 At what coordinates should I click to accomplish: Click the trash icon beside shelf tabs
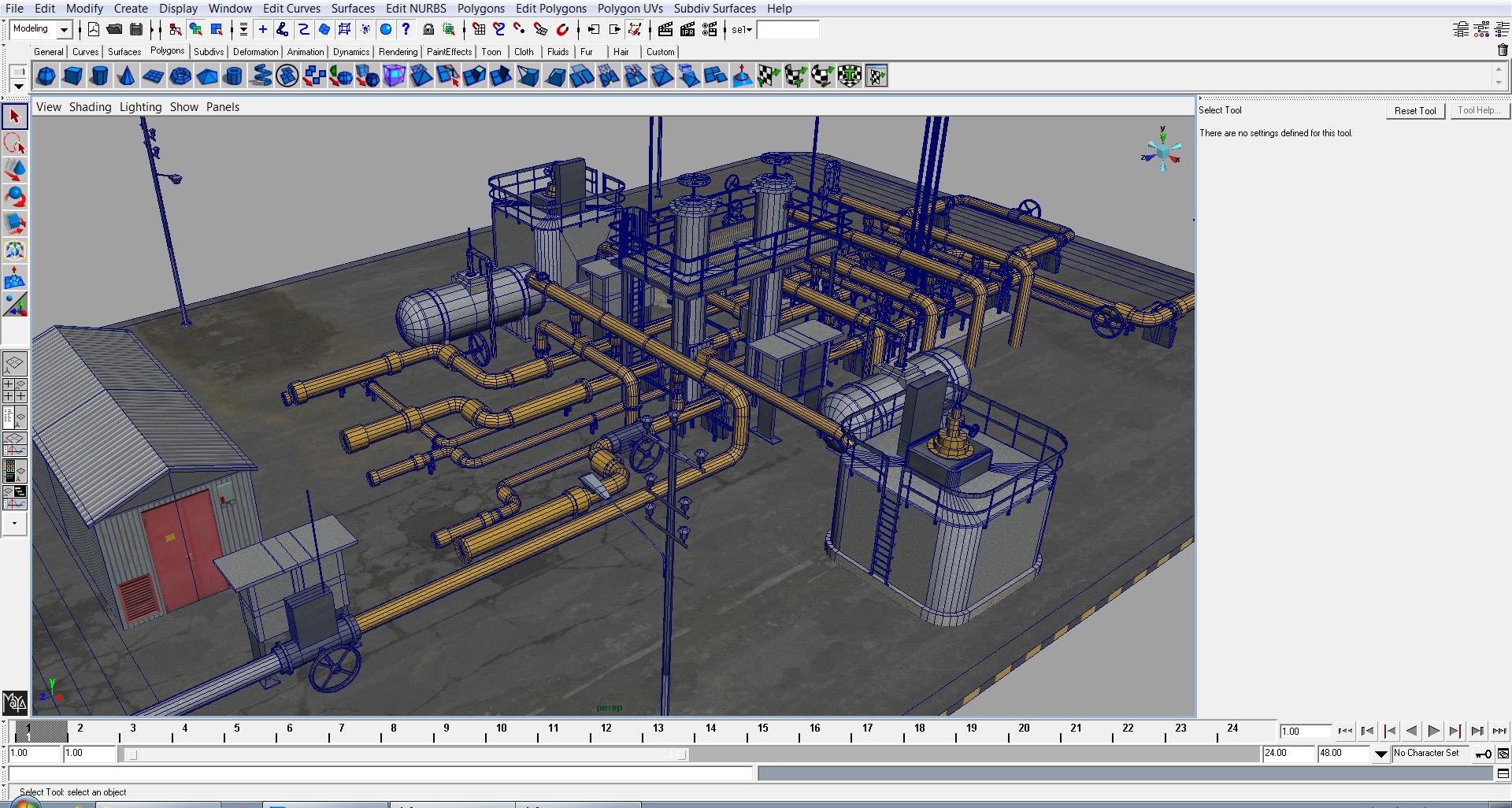(1502, 50)
